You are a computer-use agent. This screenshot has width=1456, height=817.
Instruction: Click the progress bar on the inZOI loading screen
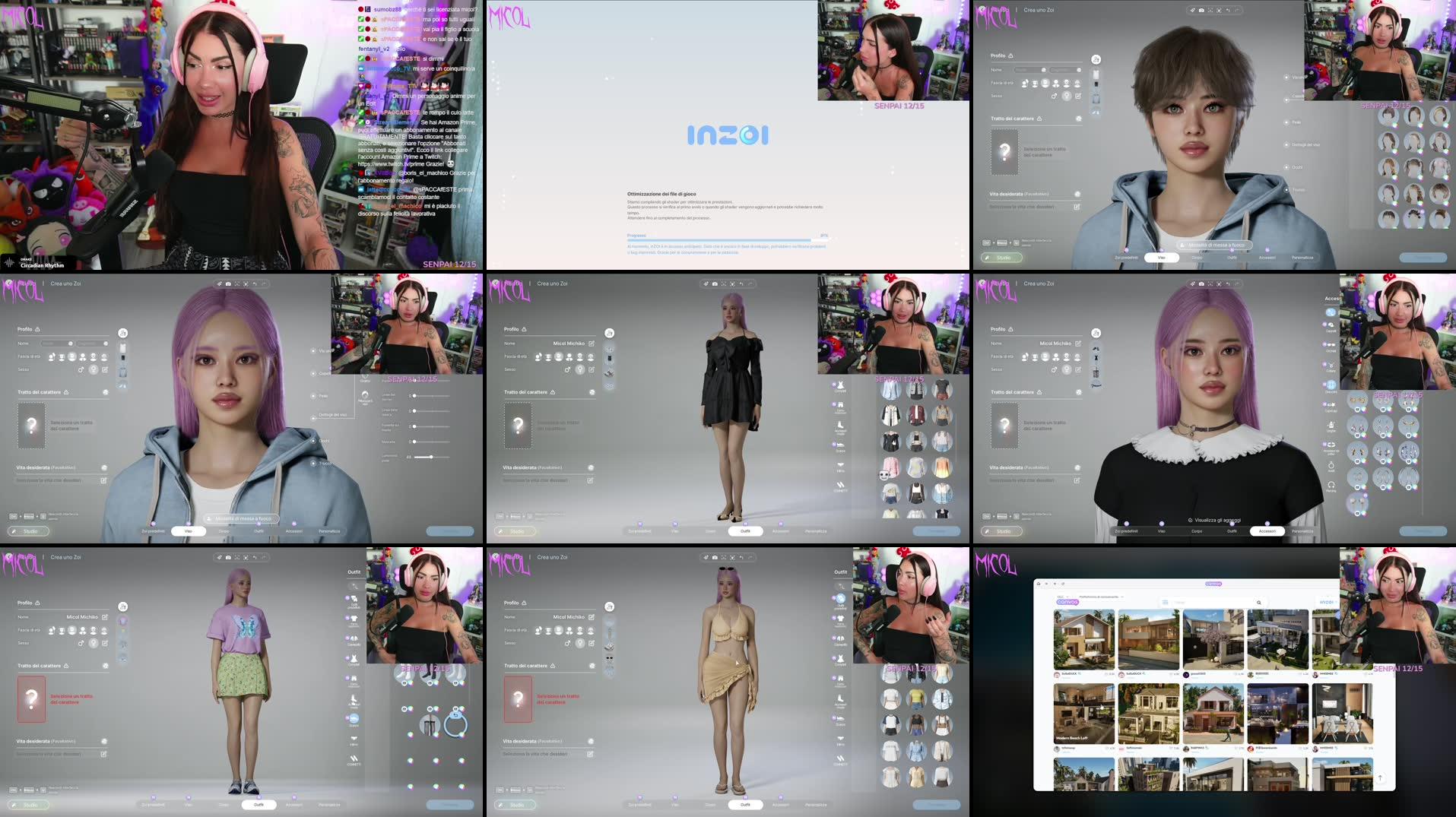point(728,241)
